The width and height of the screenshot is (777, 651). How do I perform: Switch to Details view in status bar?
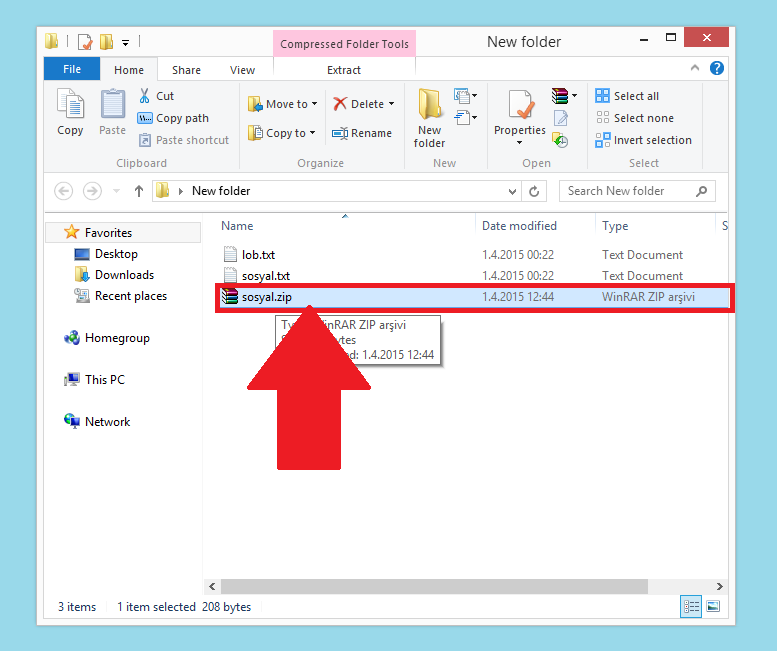691,606
